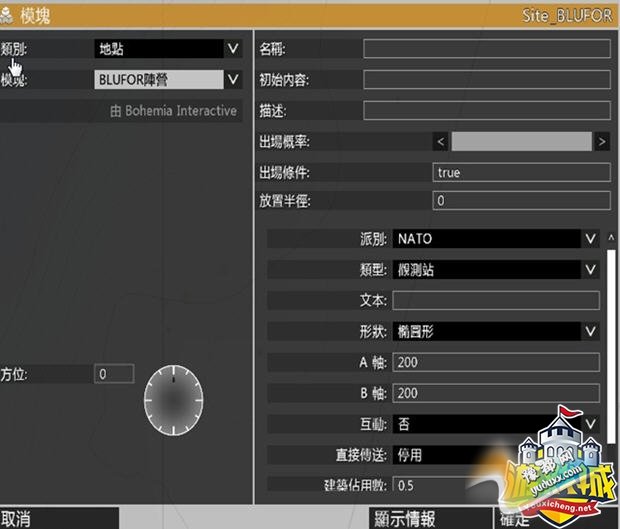The height and width of the screenshot is (529, 620).
Task: Select the 描述 text box
Action: (486, 110)
